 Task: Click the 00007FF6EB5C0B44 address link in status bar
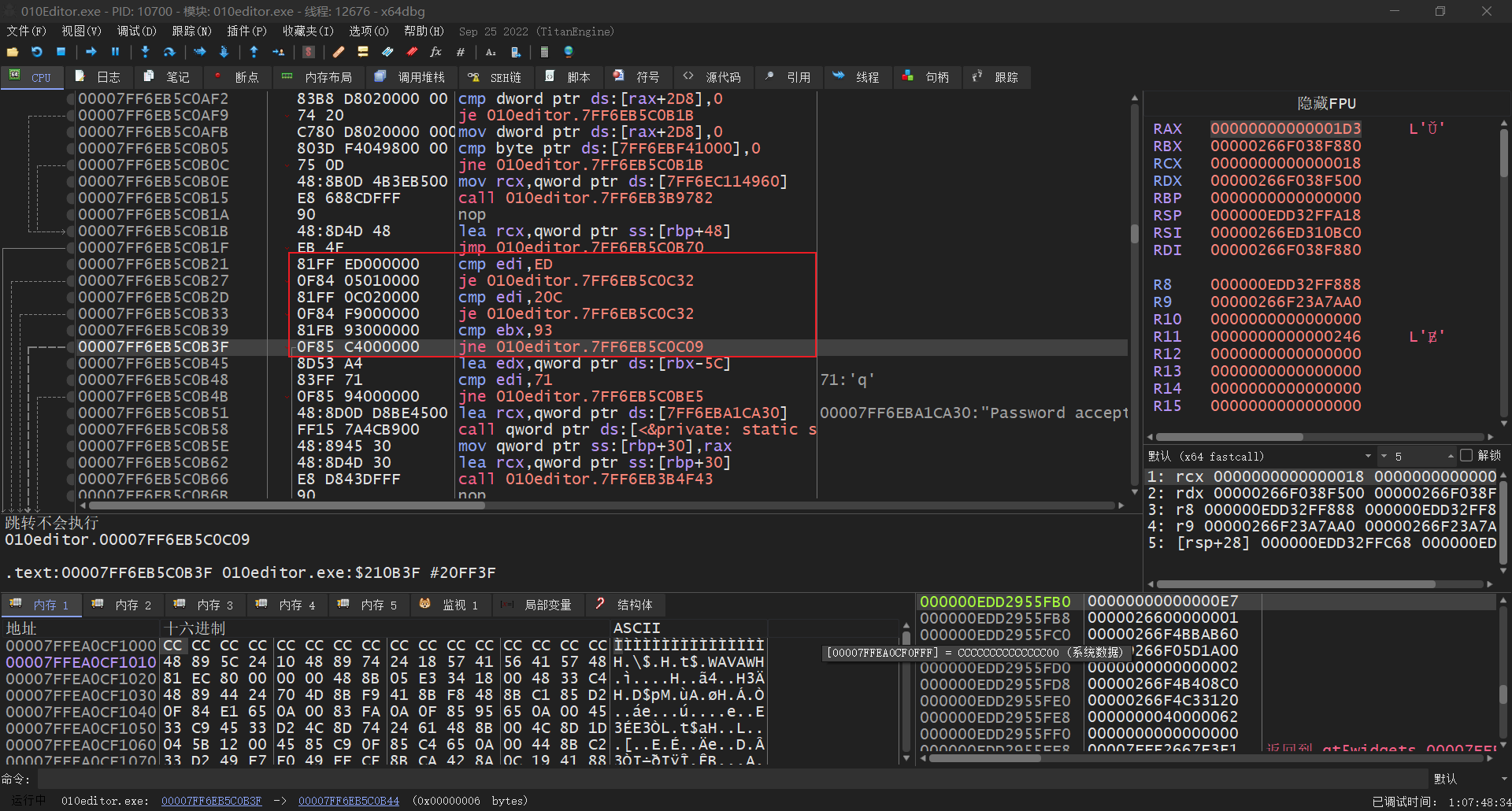tap(348, 801)
